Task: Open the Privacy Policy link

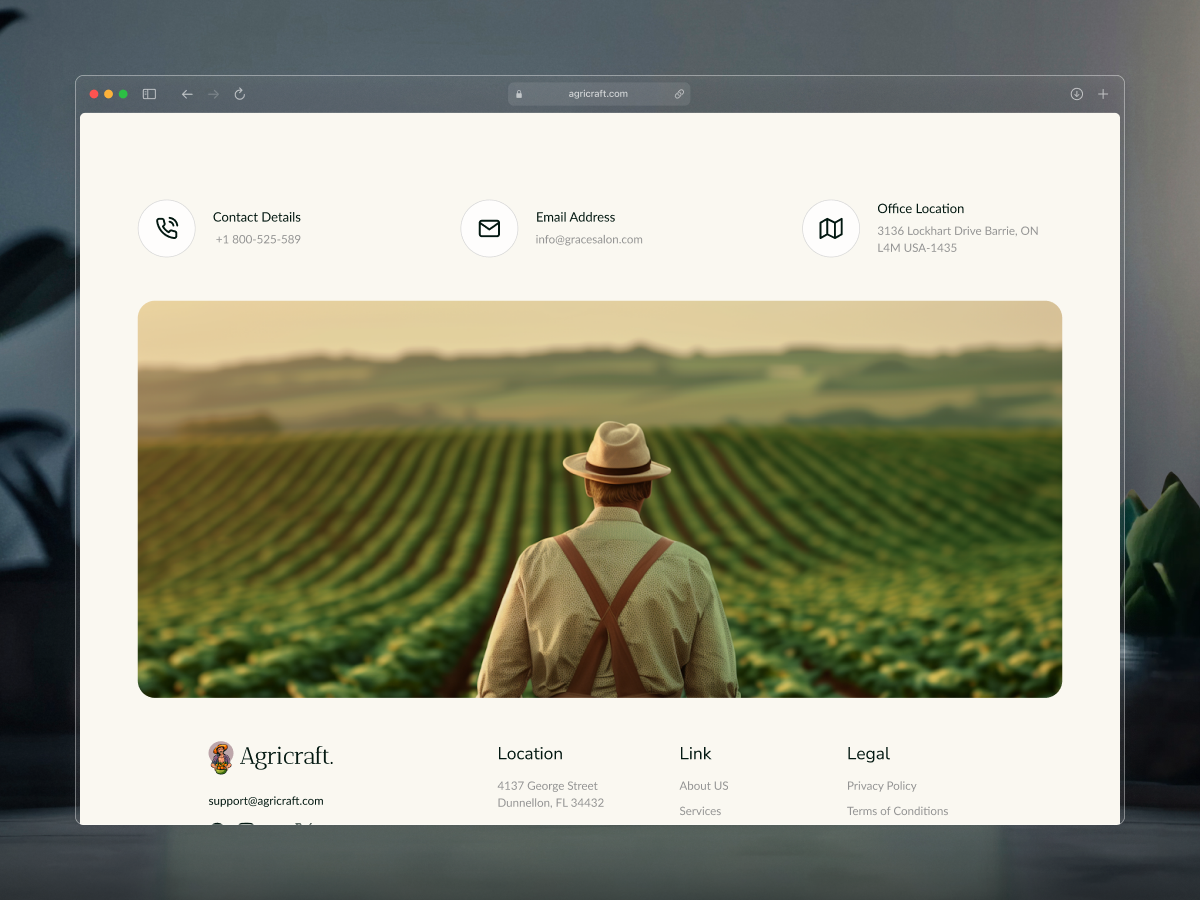Action: [x=881, y=786]
